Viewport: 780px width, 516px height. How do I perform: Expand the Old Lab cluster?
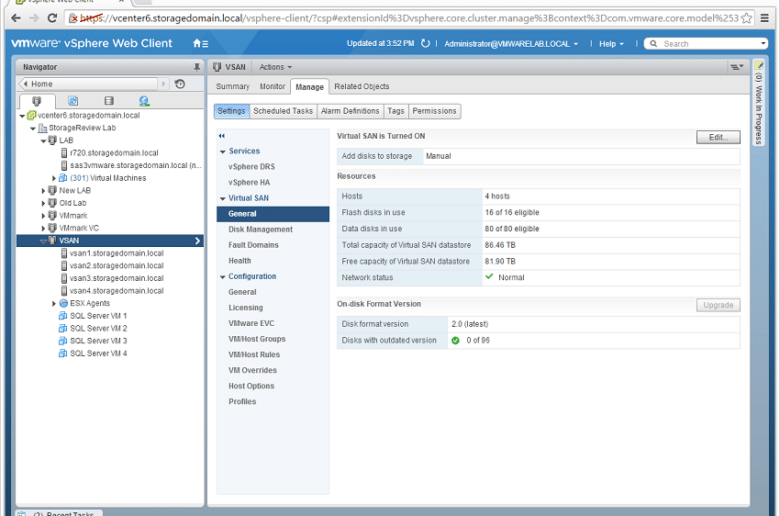coord(43,203)
